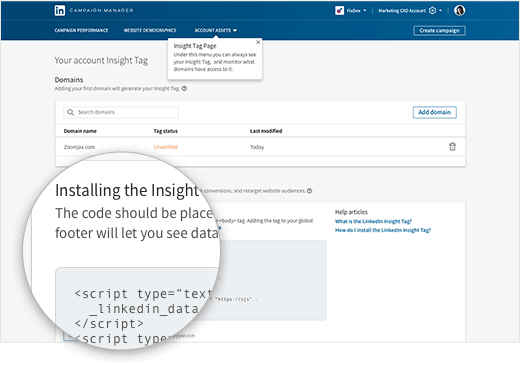Click the Marketing CXO Account label
This screenshot has height=365, width=520.
coord(402,11)
